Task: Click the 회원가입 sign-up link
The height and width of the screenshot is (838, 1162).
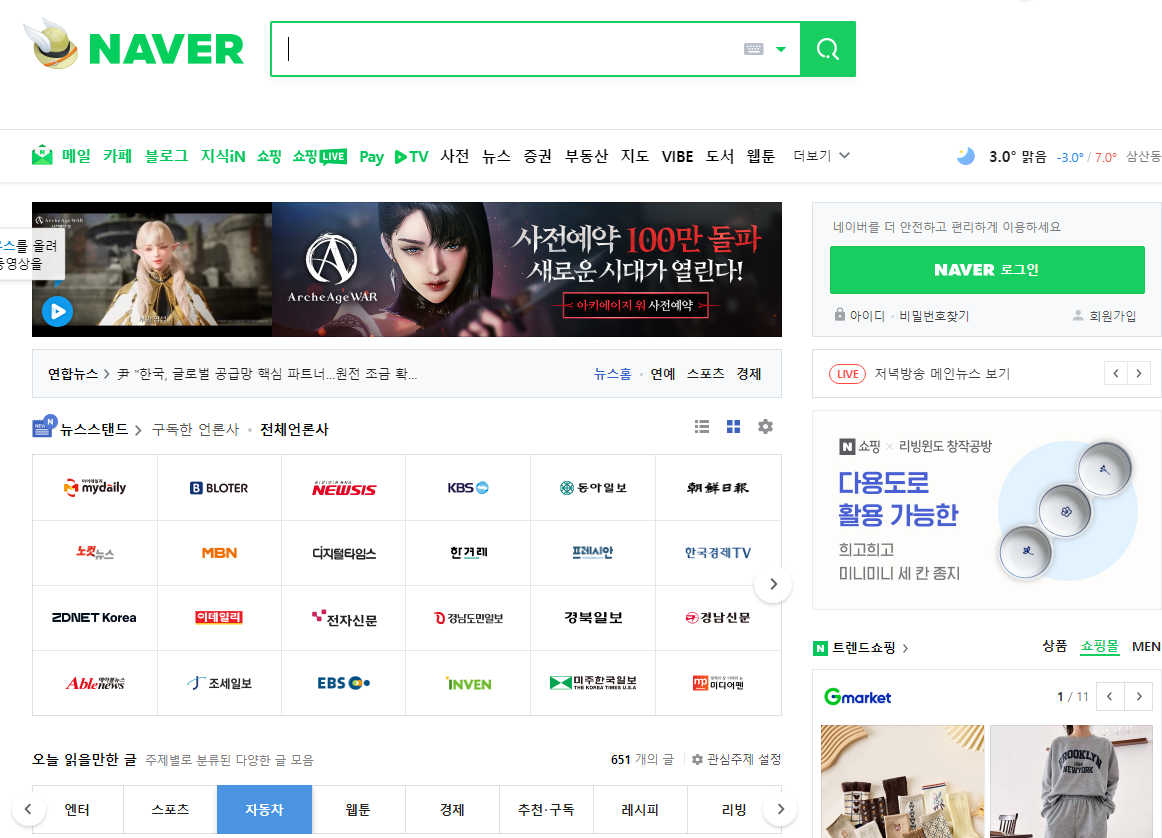Action: tap(1112, 316)
